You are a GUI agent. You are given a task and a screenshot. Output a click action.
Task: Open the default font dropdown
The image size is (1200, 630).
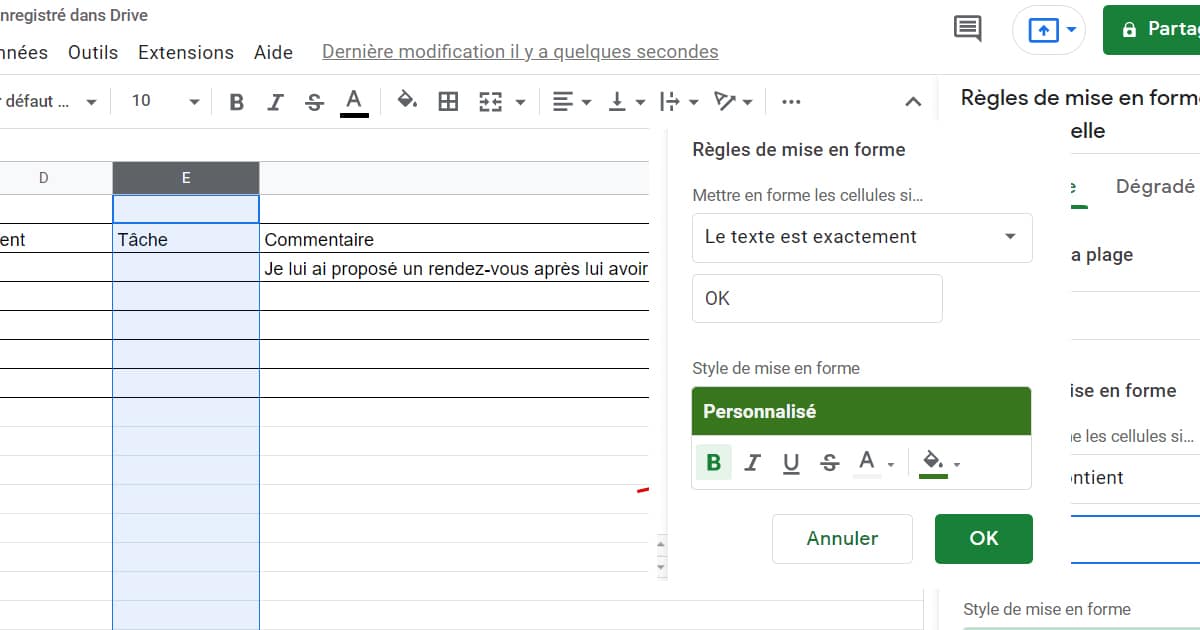pos(48,102)
